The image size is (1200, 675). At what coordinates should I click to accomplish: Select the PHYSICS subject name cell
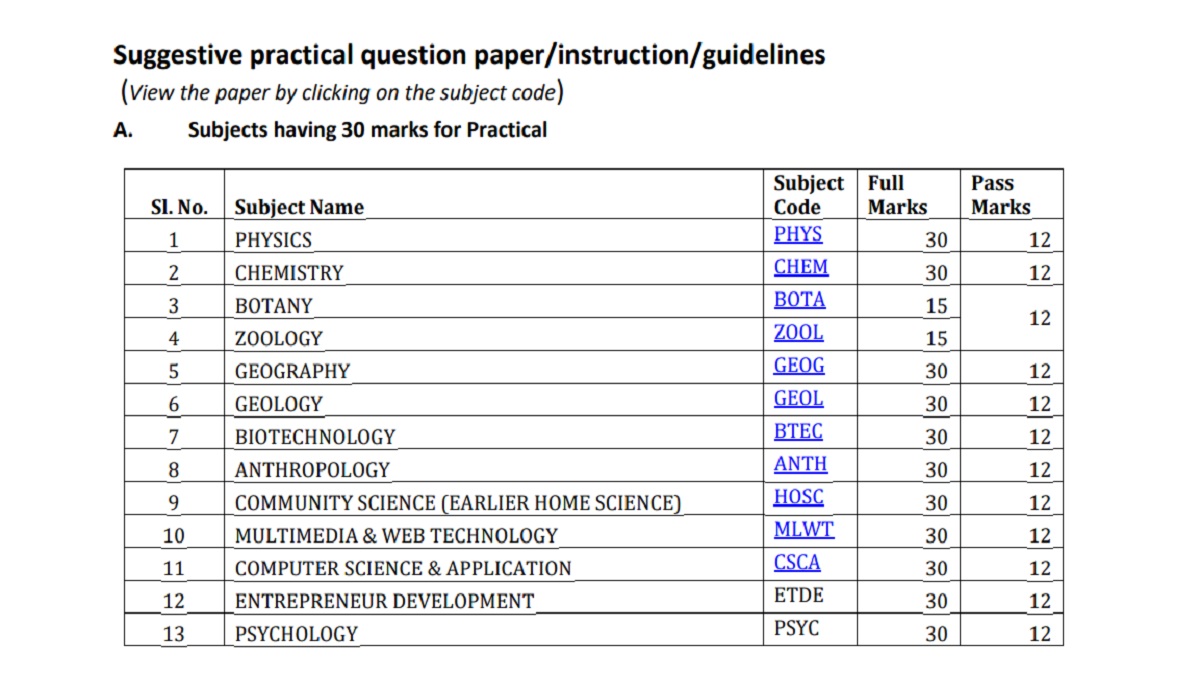click(273, 240)
